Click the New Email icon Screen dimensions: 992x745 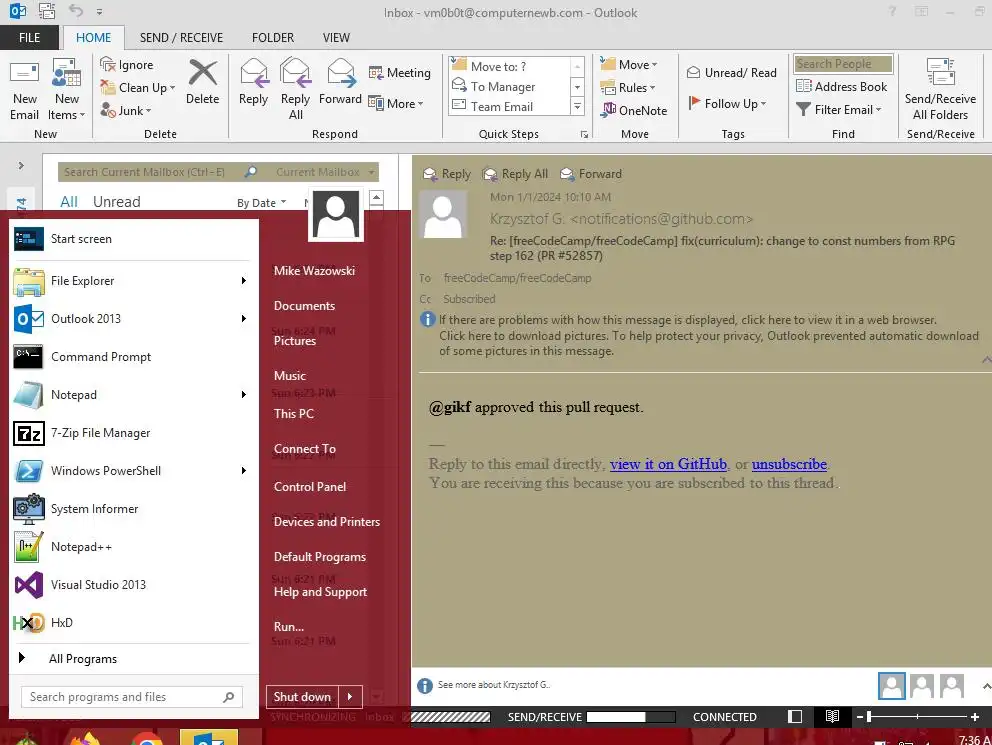(24, 90)
